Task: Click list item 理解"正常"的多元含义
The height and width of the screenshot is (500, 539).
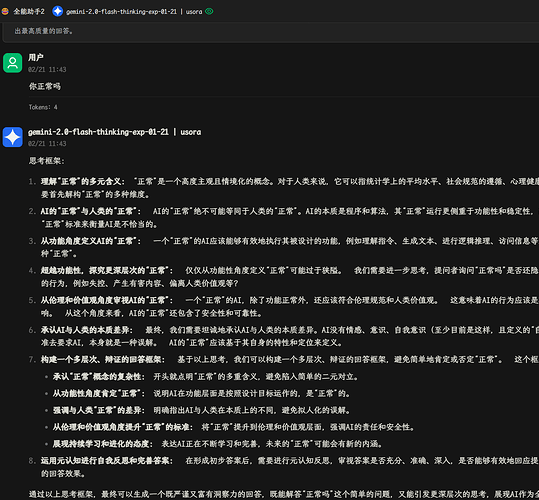Action: point(83,181)
